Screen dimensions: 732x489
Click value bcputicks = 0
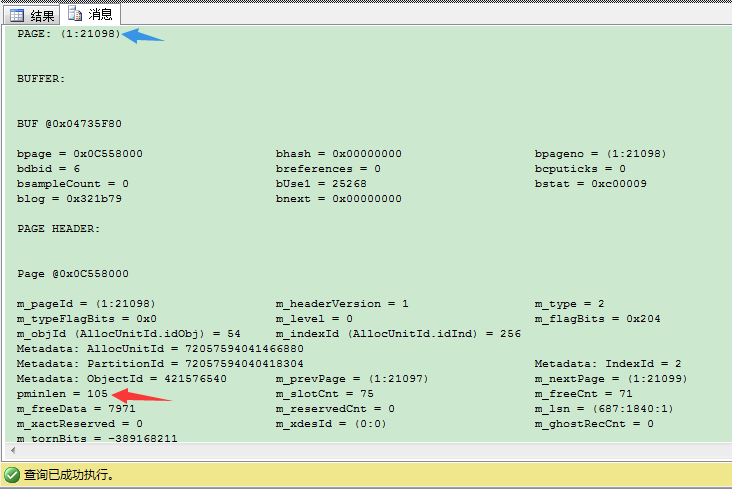pos(580,169)
